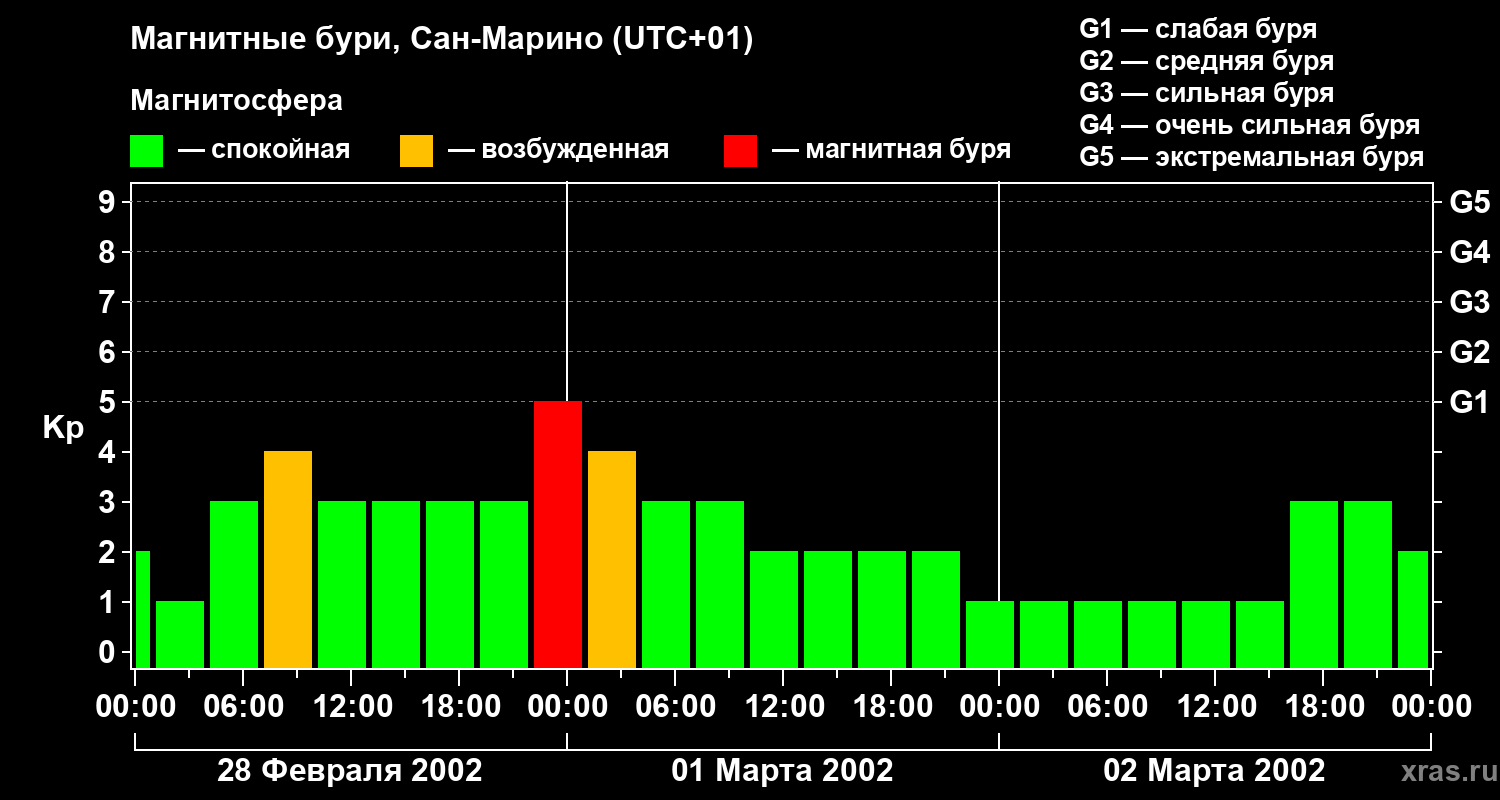The image size is (1500, 800).
Task: Click the 'G3 — сильная буря' legend entry
Action: (x=1206, y=93)
